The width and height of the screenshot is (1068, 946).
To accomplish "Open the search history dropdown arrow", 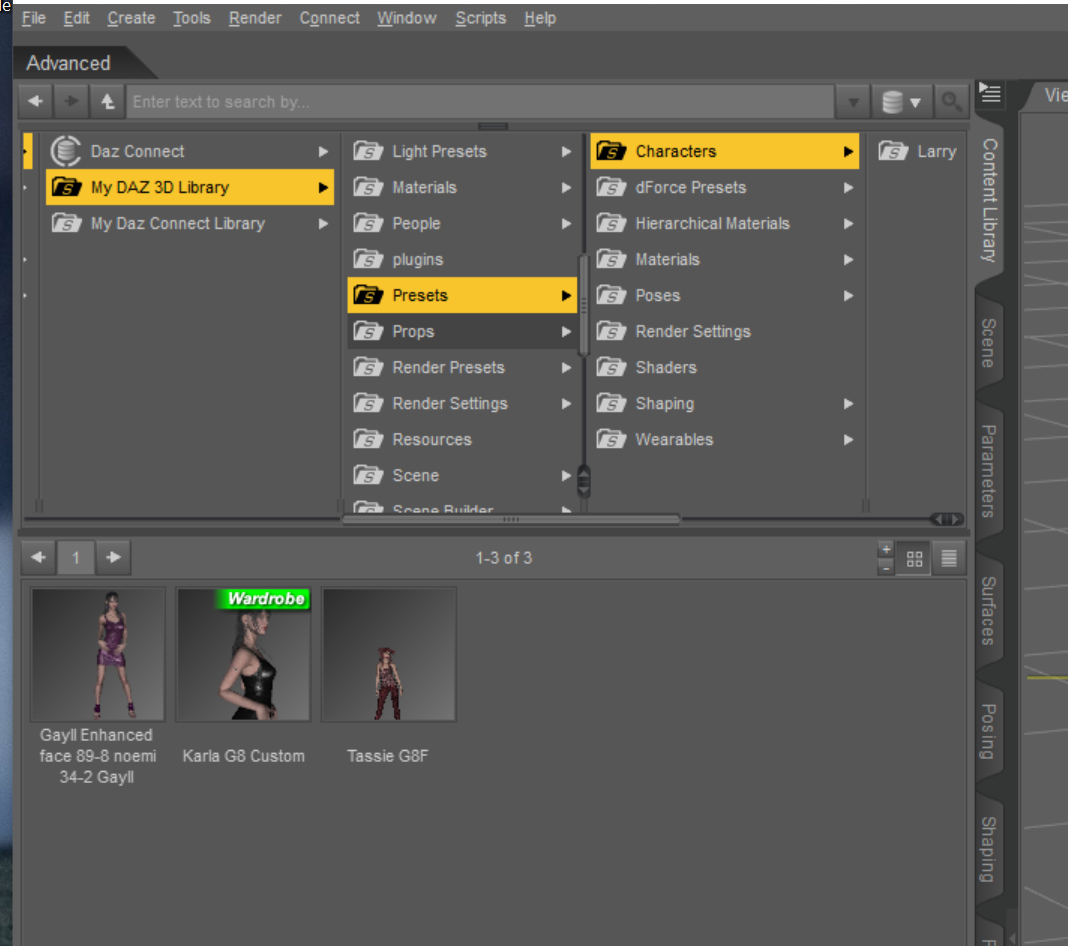I will click(x=853, y=102).
